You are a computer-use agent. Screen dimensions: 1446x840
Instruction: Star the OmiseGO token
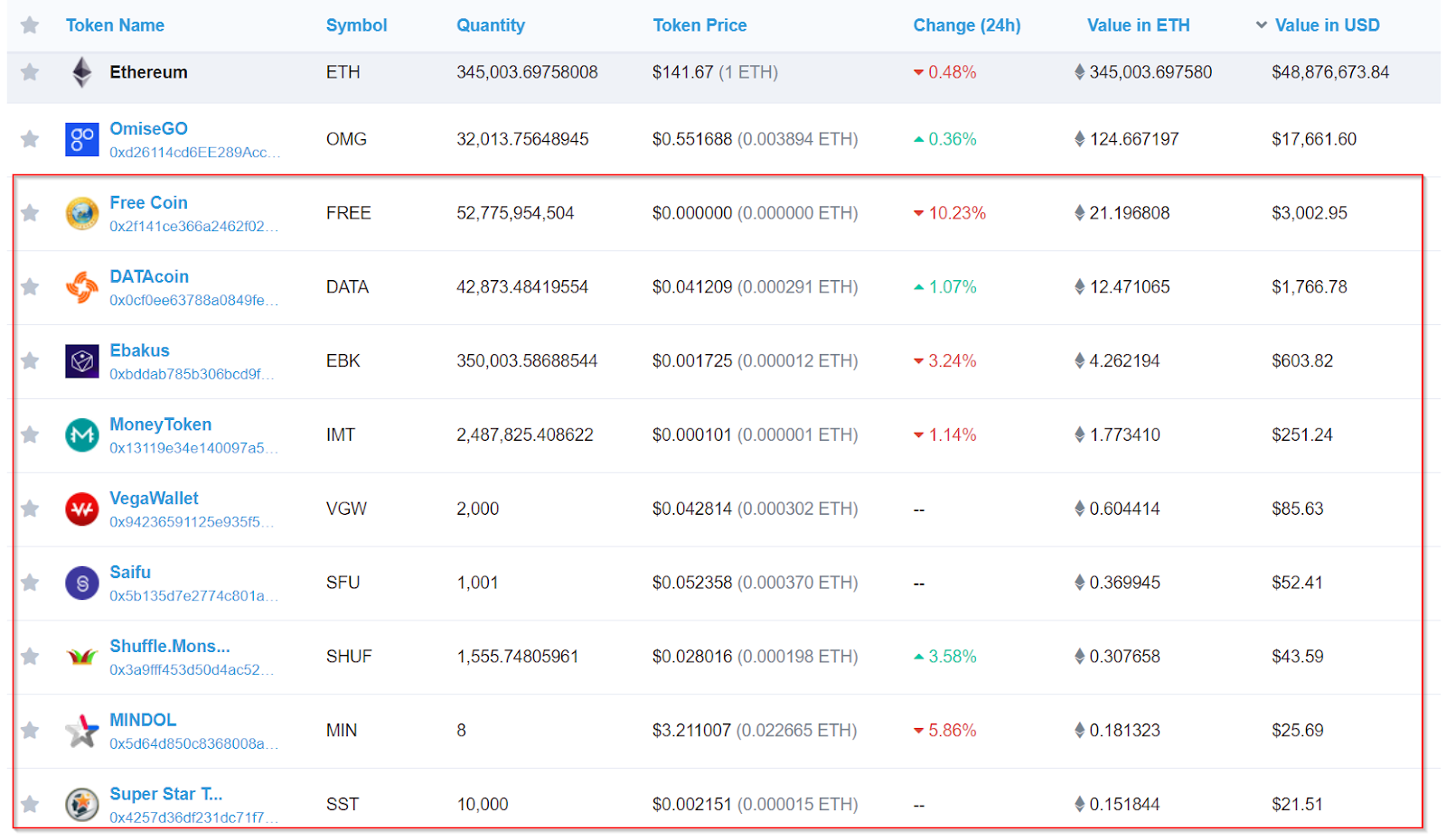[x=30, y=139]
